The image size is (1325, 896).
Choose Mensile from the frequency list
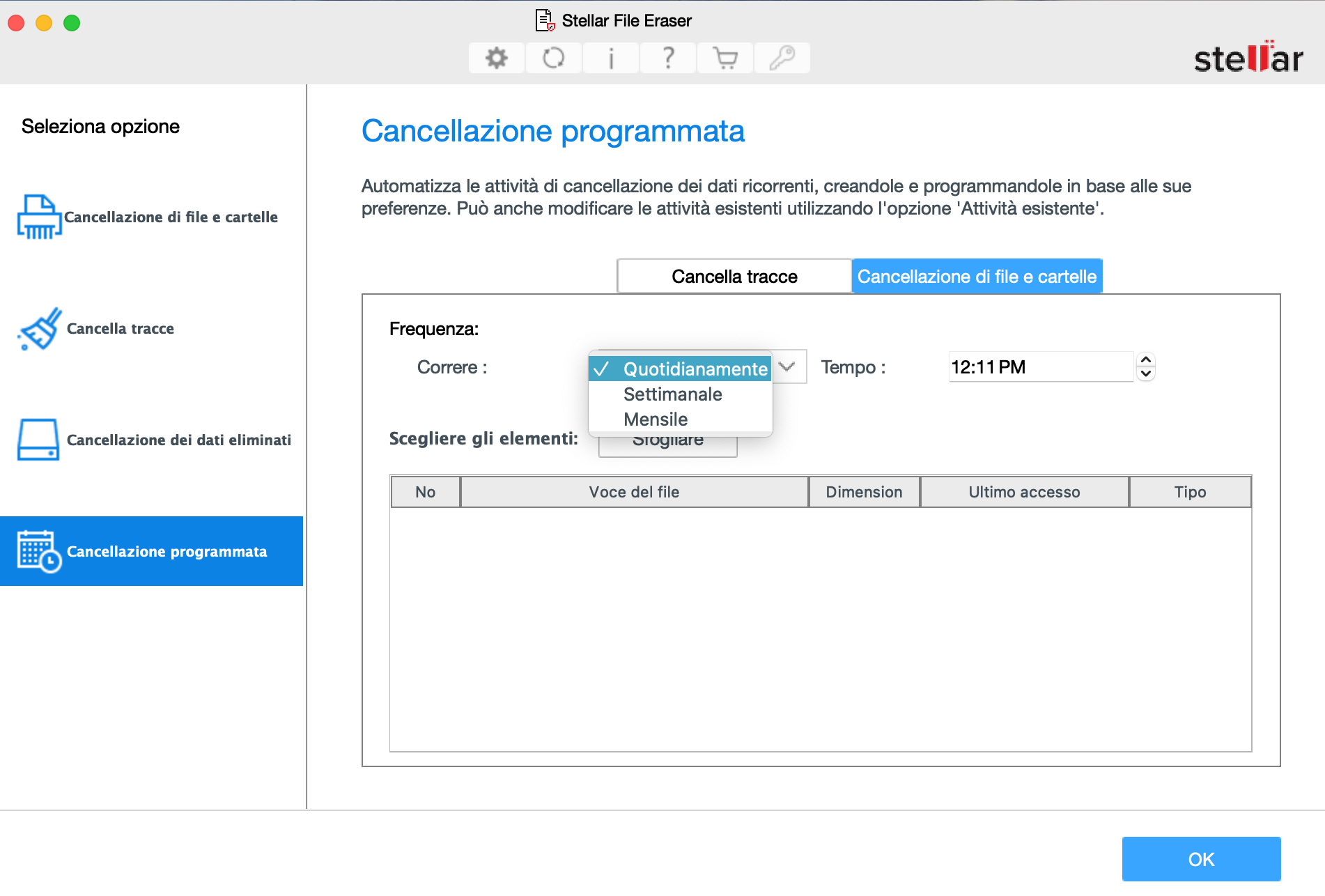point(681,419)
